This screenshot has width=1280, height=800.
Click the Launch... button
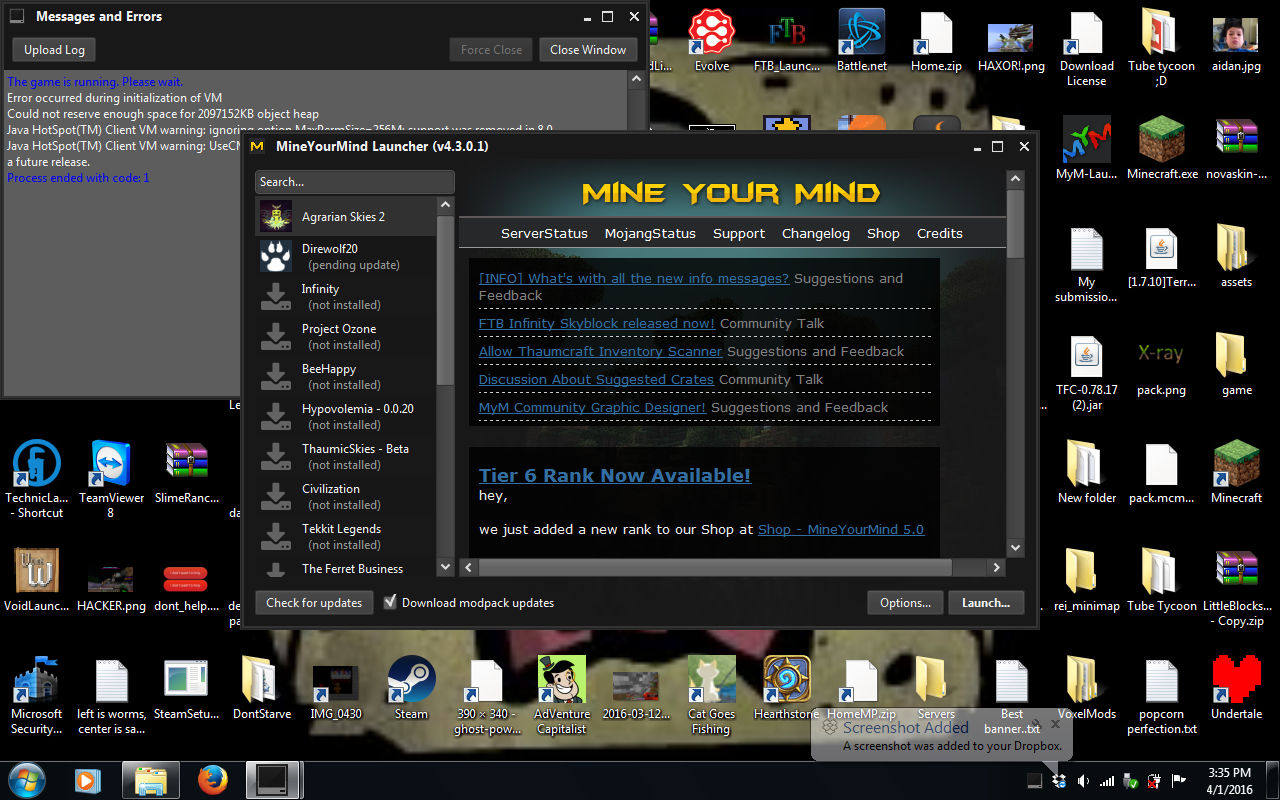tap(986, 603)
